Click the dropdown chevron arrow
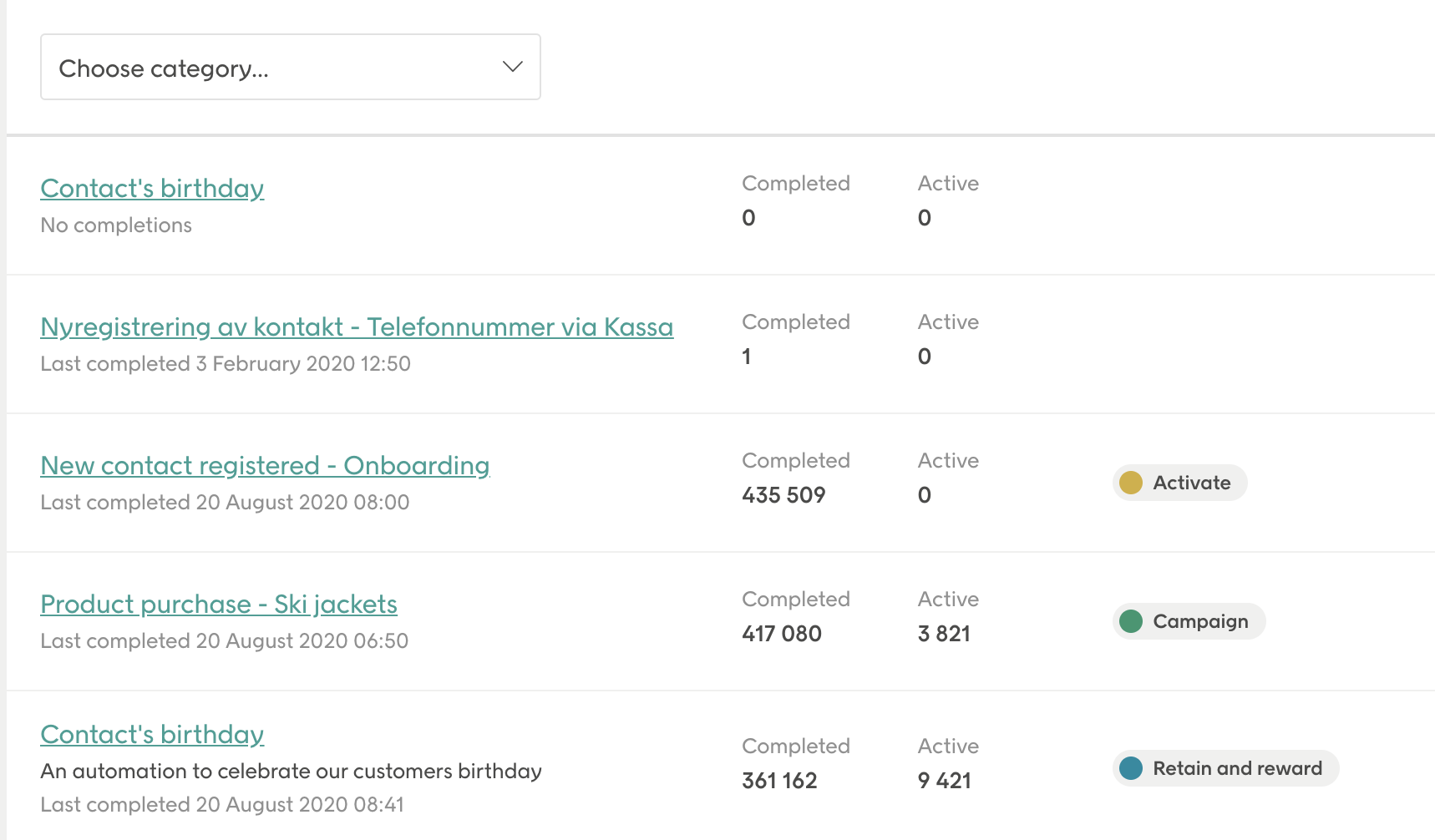This screenshot has height=840, width=1435. coord(513,67)
